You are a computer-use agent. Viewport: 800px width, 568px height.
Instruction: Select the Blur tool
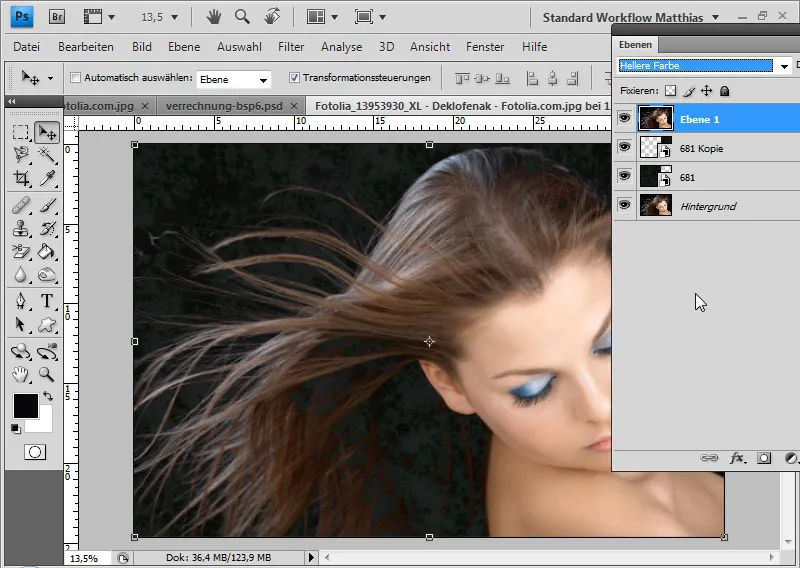coord(20,275)
